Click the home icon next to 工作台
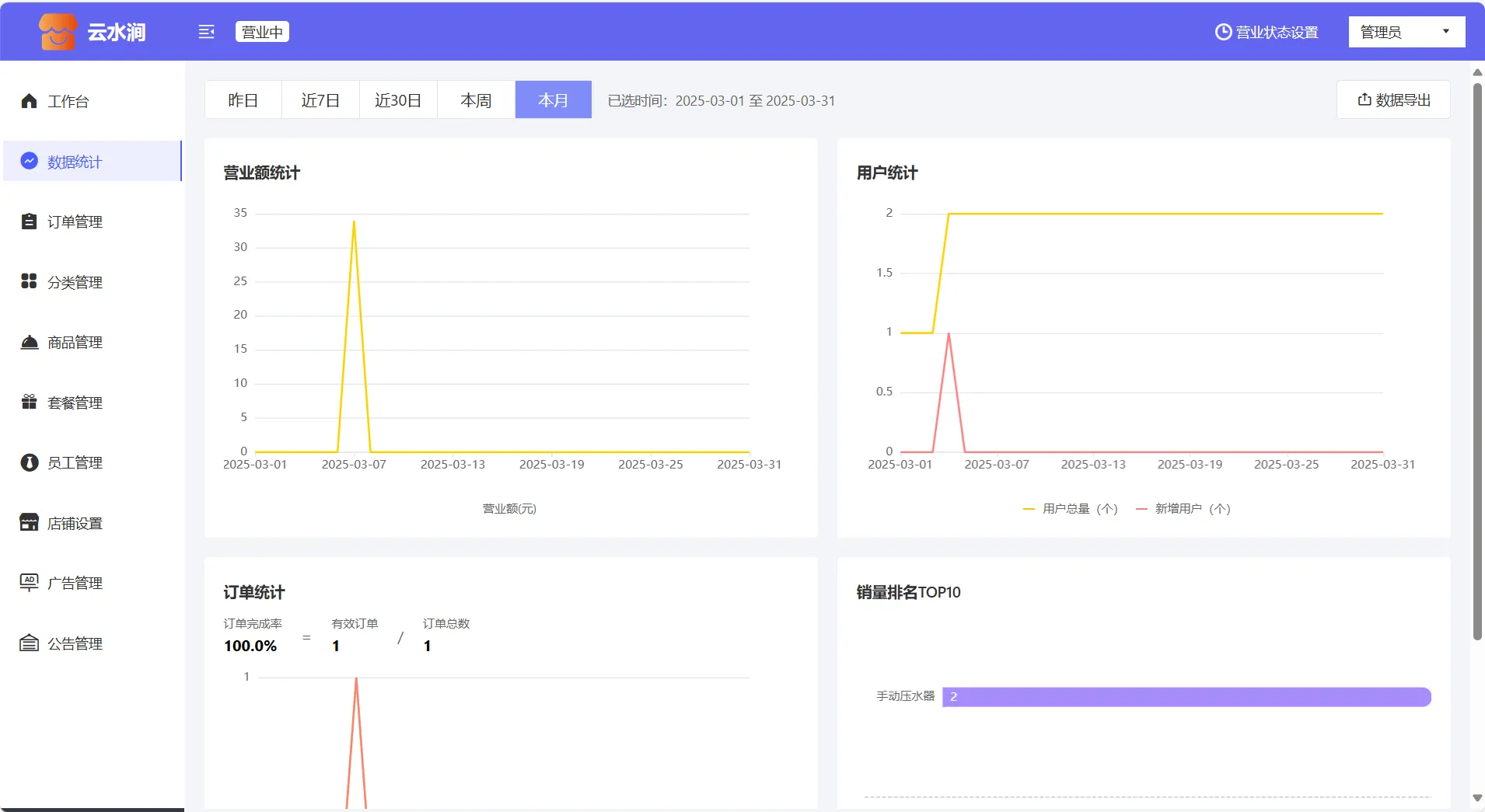This screenshot has height=812, width=1485. click(29, 101)
